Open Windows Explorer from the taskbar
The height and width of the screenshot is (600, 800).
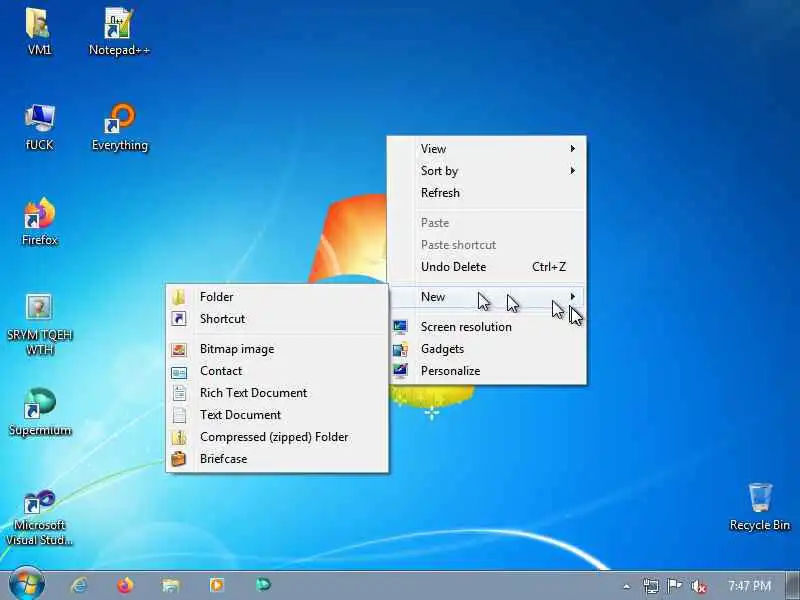click(x=171, y=585)
